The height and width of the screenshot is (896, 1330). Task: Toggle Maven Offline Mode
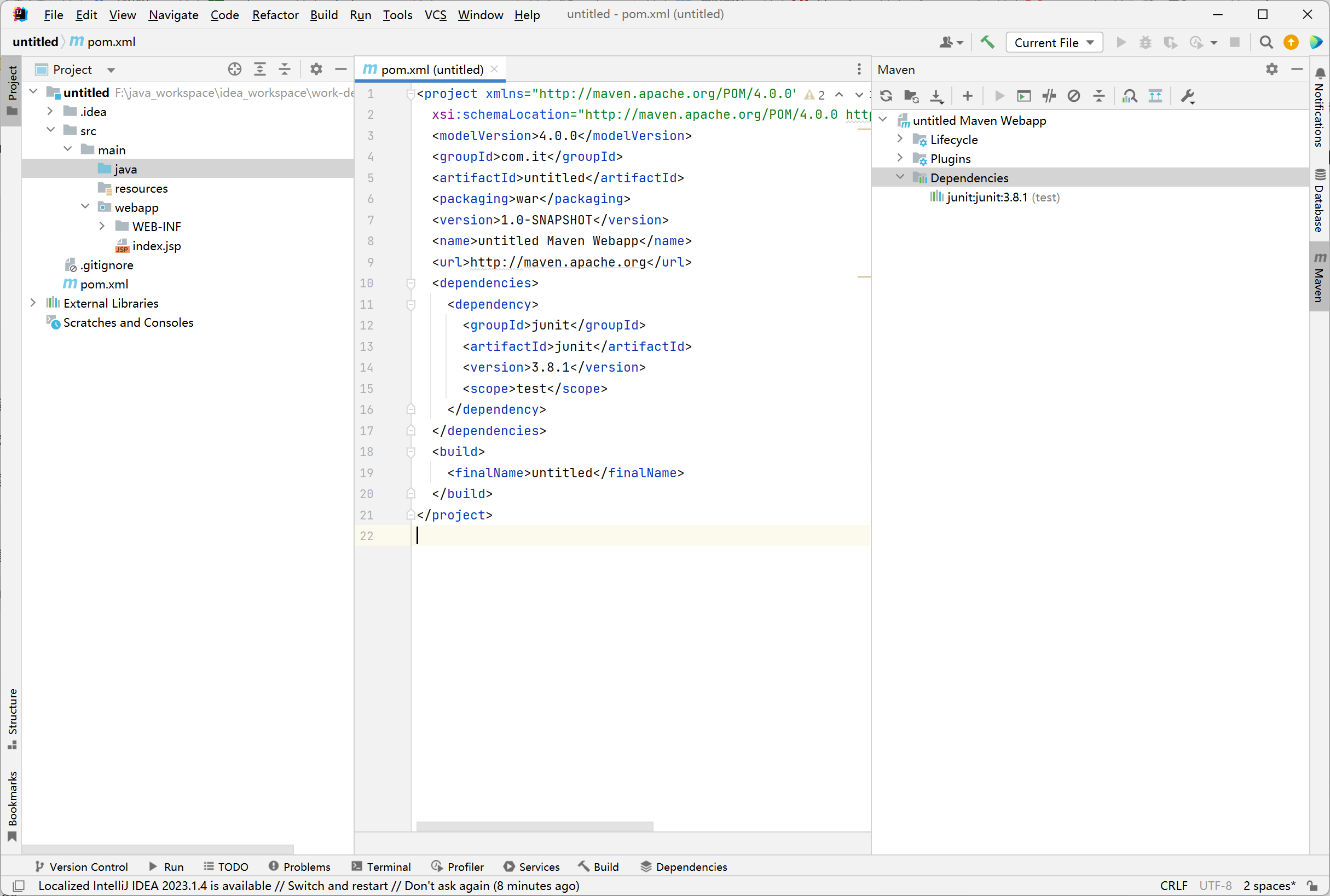coord(1049,96)
